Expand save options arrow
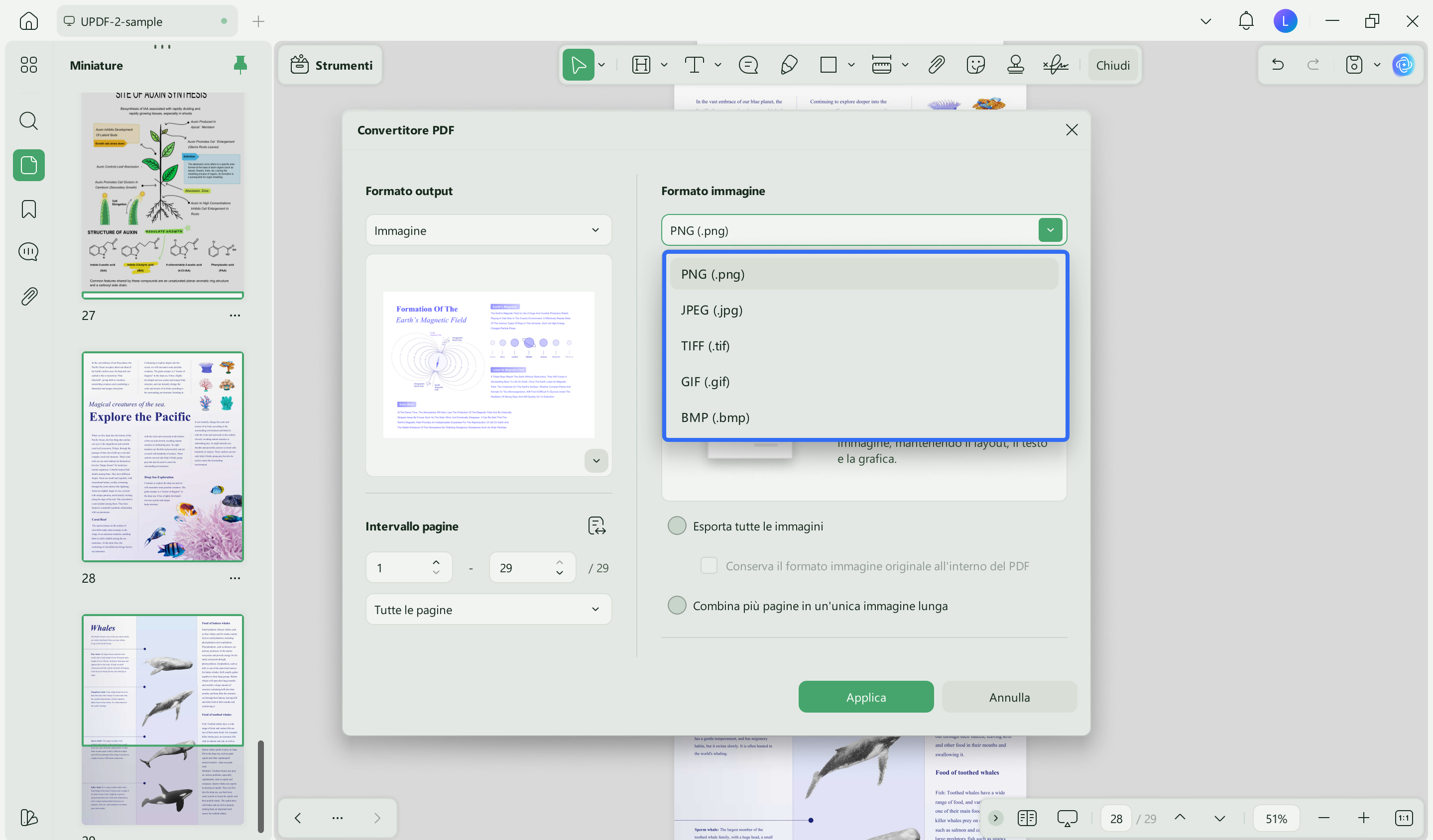1433x840 pixels. click(x=1377, y=65)
